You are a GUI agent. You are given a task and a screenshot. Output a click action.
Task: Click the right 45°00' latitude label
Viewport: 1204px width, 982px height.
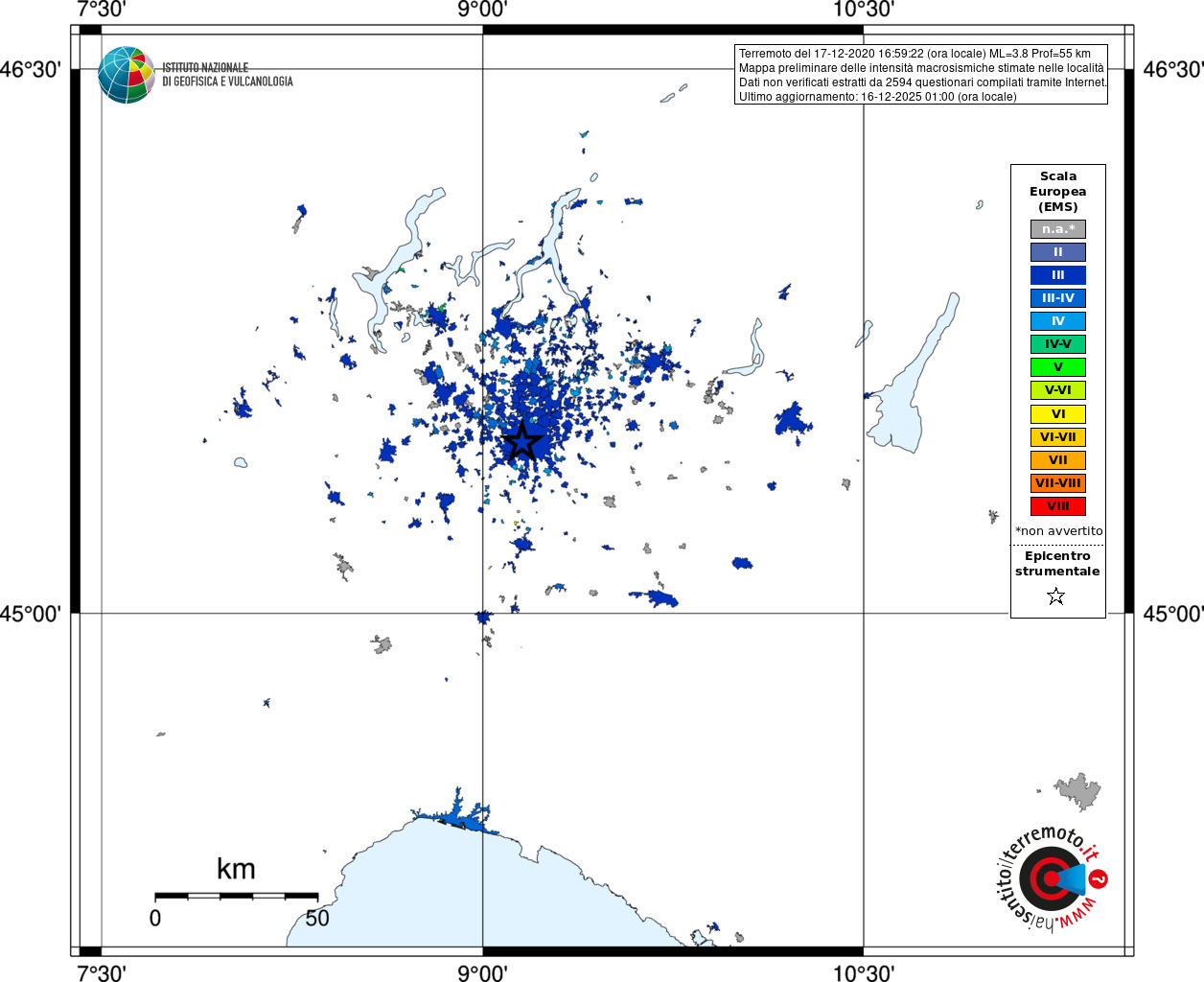click(1173, 614)
